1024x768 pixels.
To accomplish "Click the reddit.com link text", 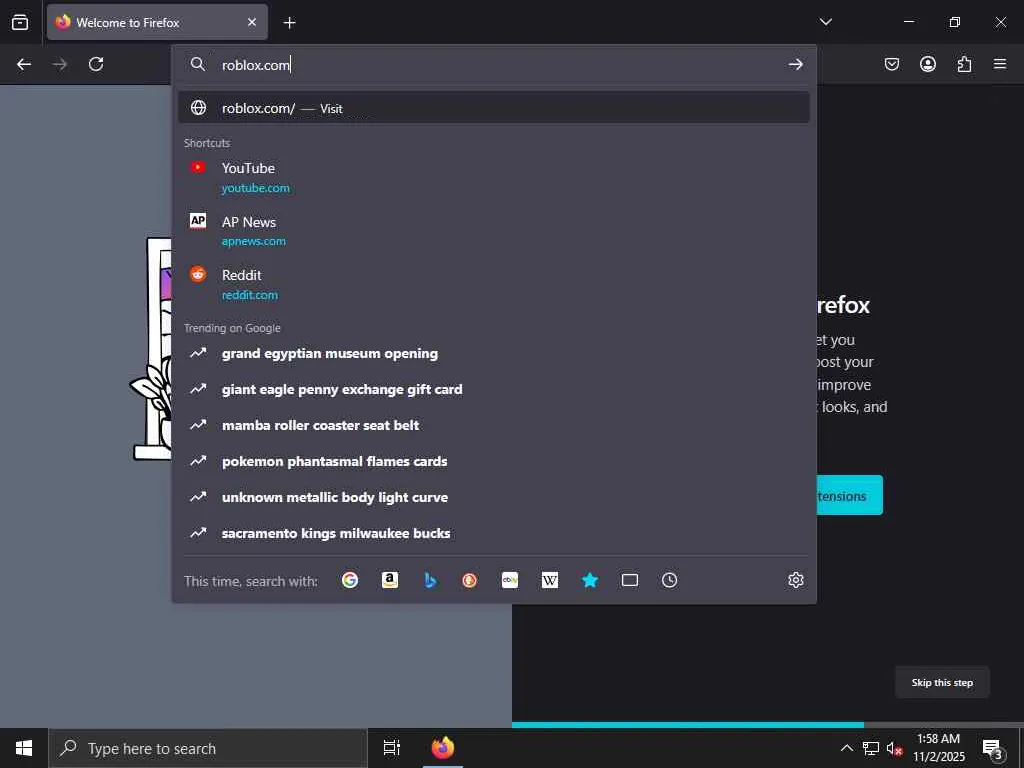I will click(x=249, y=295).
